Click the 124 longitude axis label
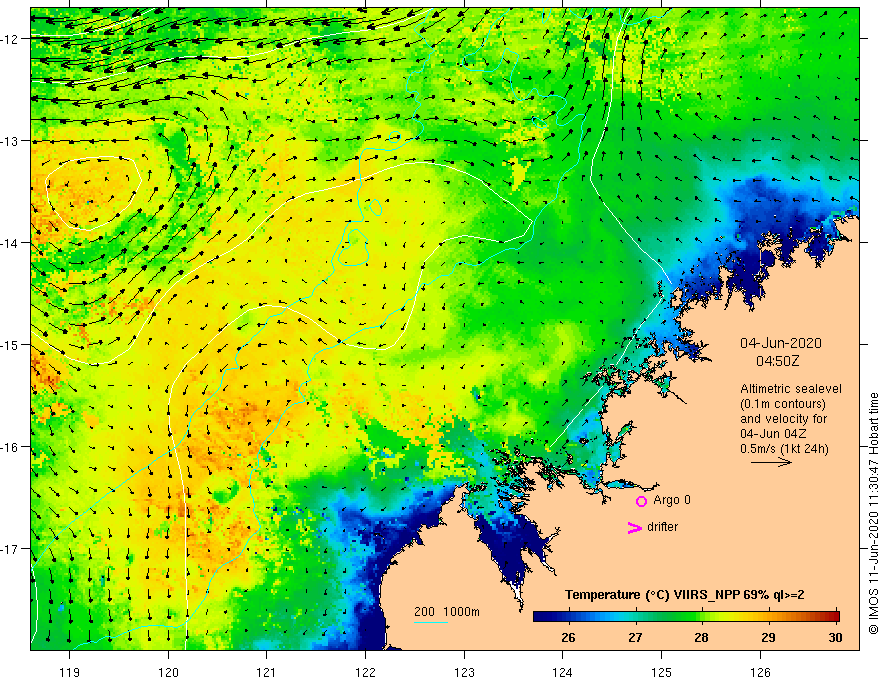This screenshot has height=680, width=880. click(563, 672)
